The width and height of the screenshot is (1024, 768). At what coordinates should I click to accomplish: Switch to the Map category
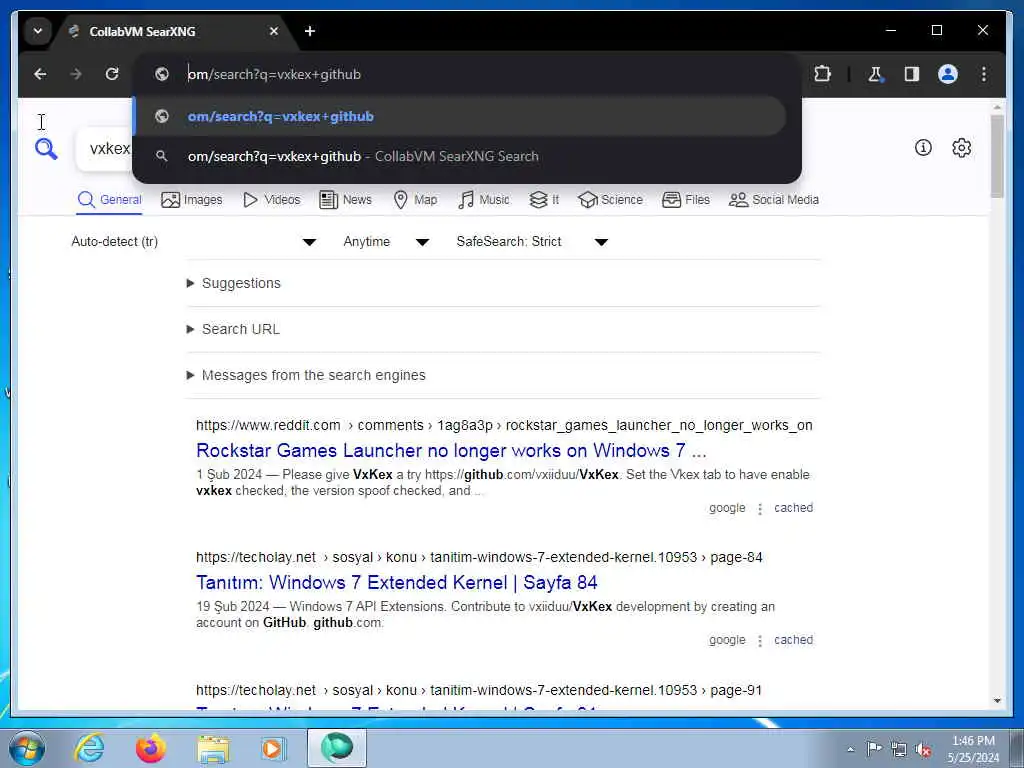[x=415, y=200]
